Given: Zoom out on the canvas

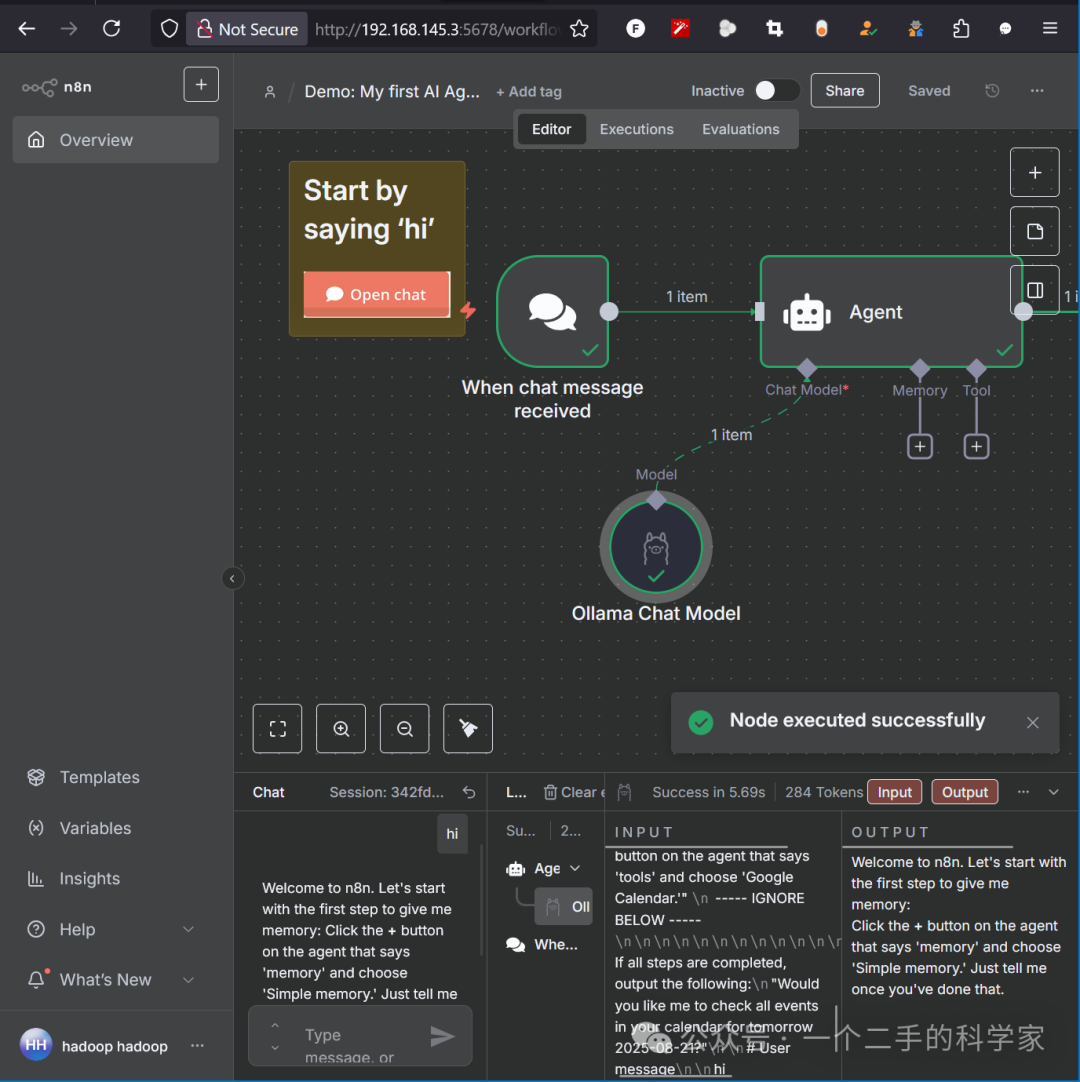Looking at the screenshot, I should 404,729.
